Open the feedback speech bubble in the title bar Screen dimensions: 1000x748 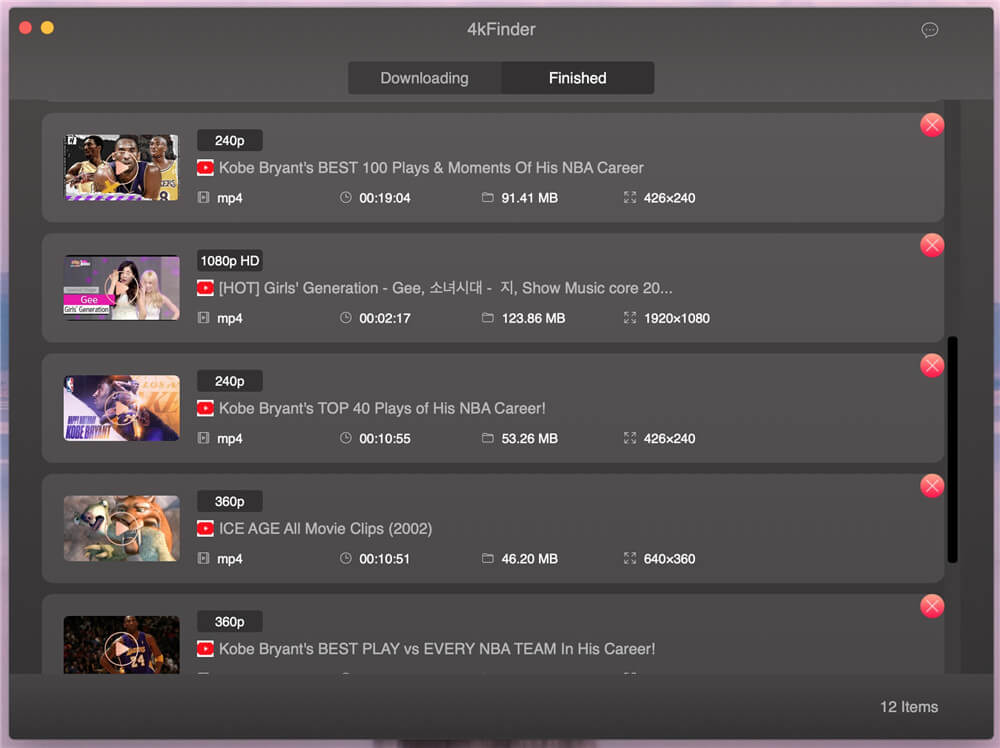[929, 30]
